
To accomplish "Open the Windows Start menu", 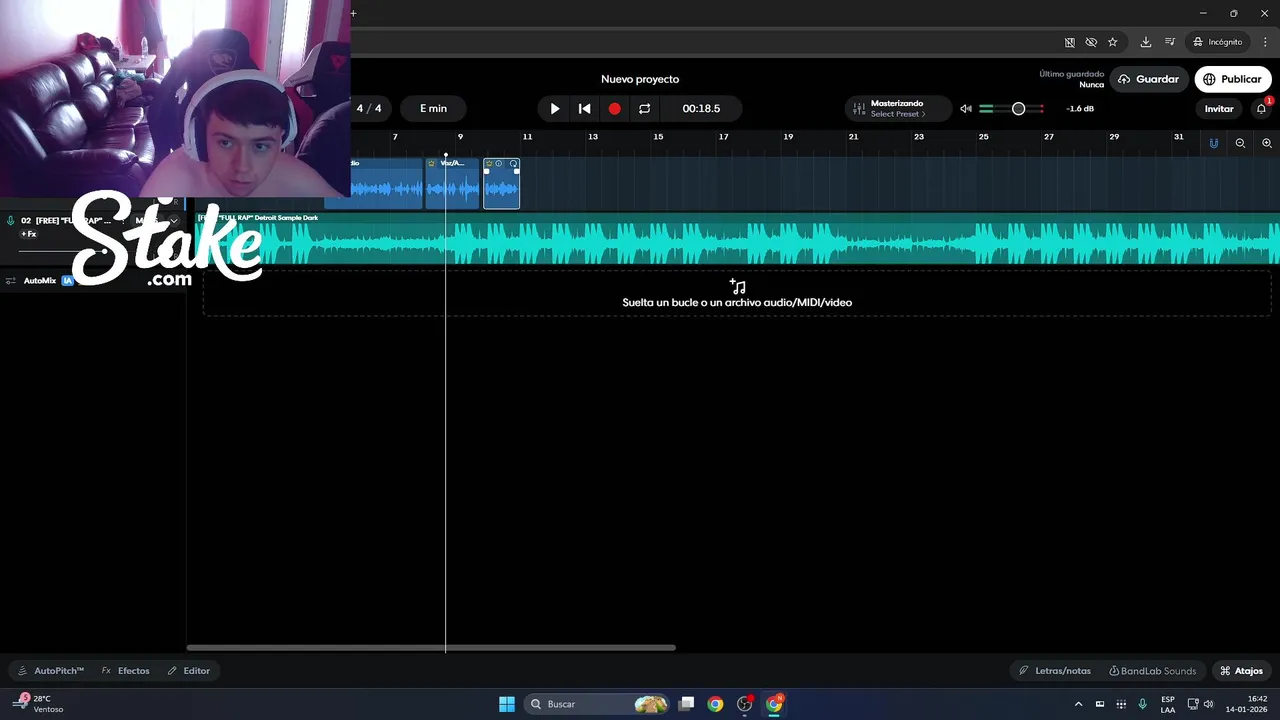I will (x=507, y=704).
